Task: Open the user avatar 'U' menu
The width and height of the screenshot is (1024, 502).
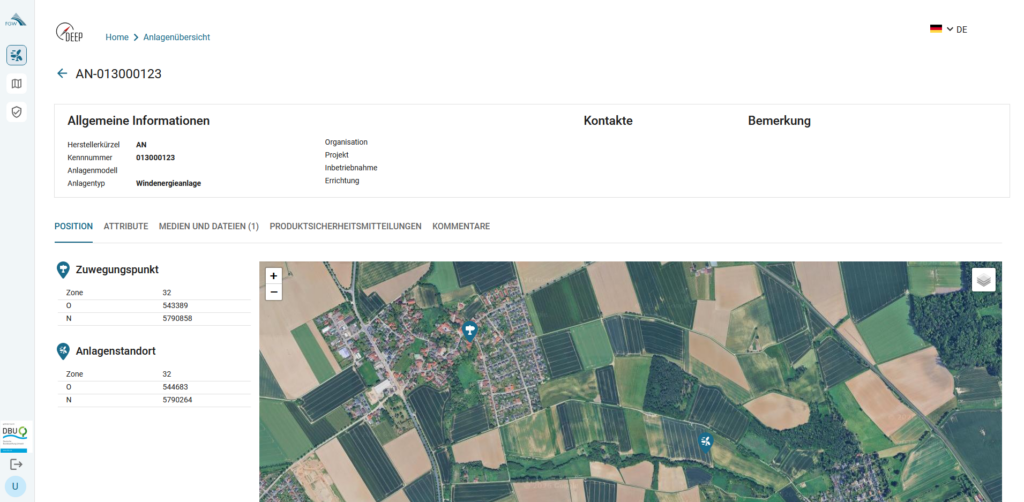Action: tap(16, 486)
